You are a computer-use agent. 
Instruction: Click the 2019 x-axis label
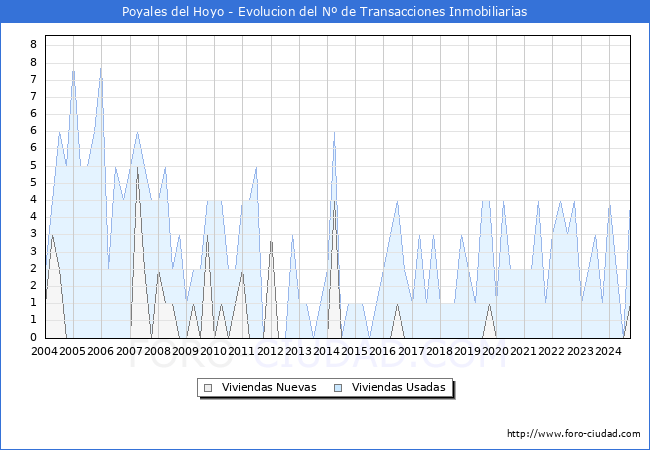(x=468, y=351)
